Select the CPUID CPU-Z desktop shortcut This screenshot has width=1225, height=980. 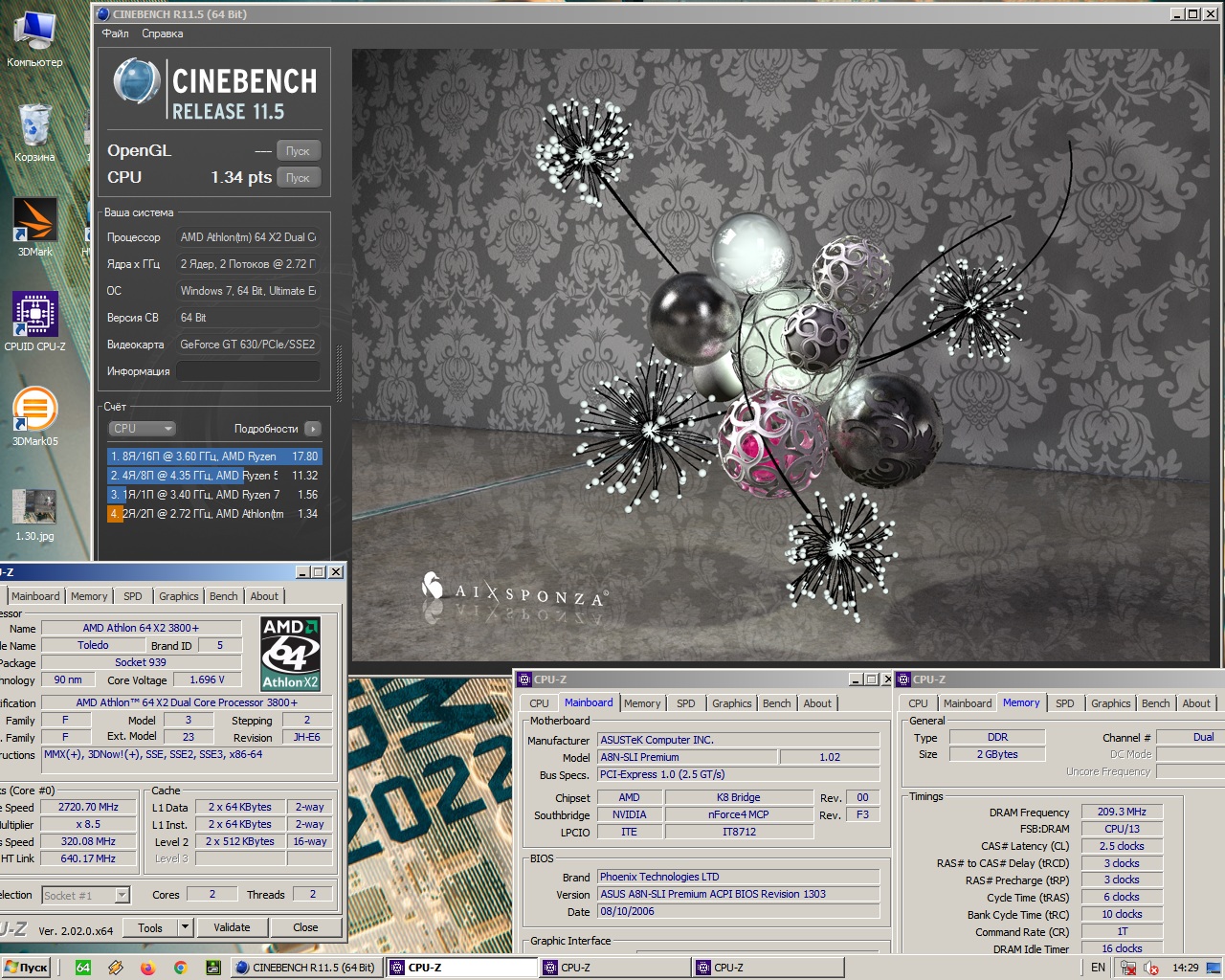(34, 322)
